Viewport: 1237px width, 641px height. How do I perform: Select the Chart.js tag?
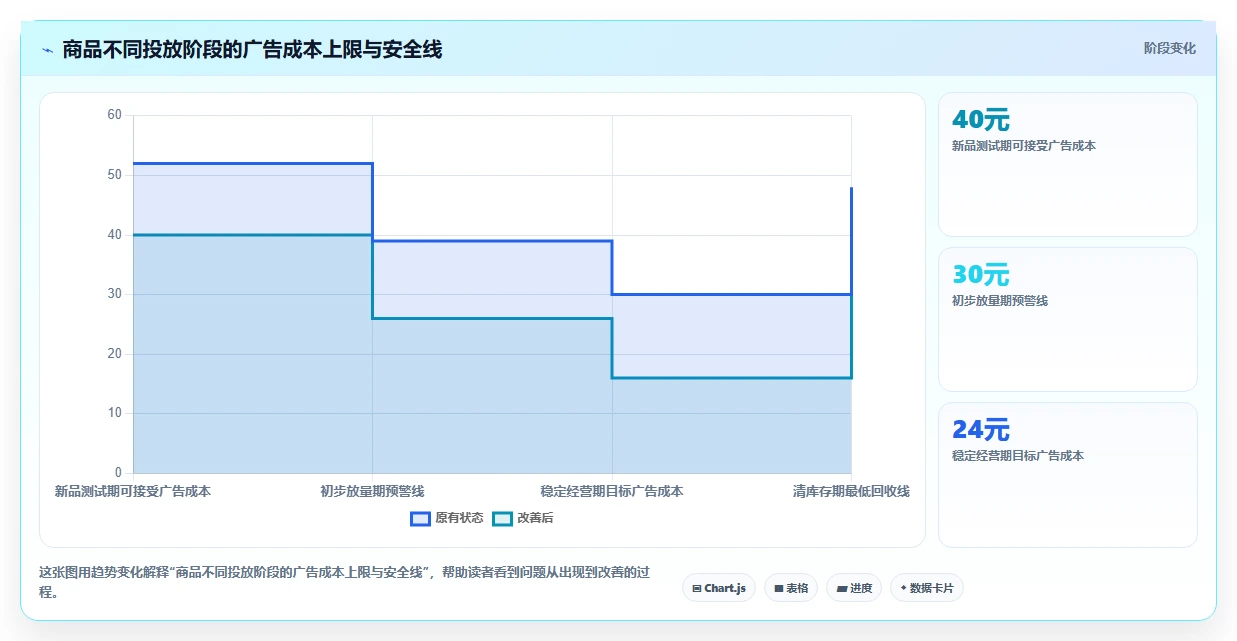pos(719,588)
